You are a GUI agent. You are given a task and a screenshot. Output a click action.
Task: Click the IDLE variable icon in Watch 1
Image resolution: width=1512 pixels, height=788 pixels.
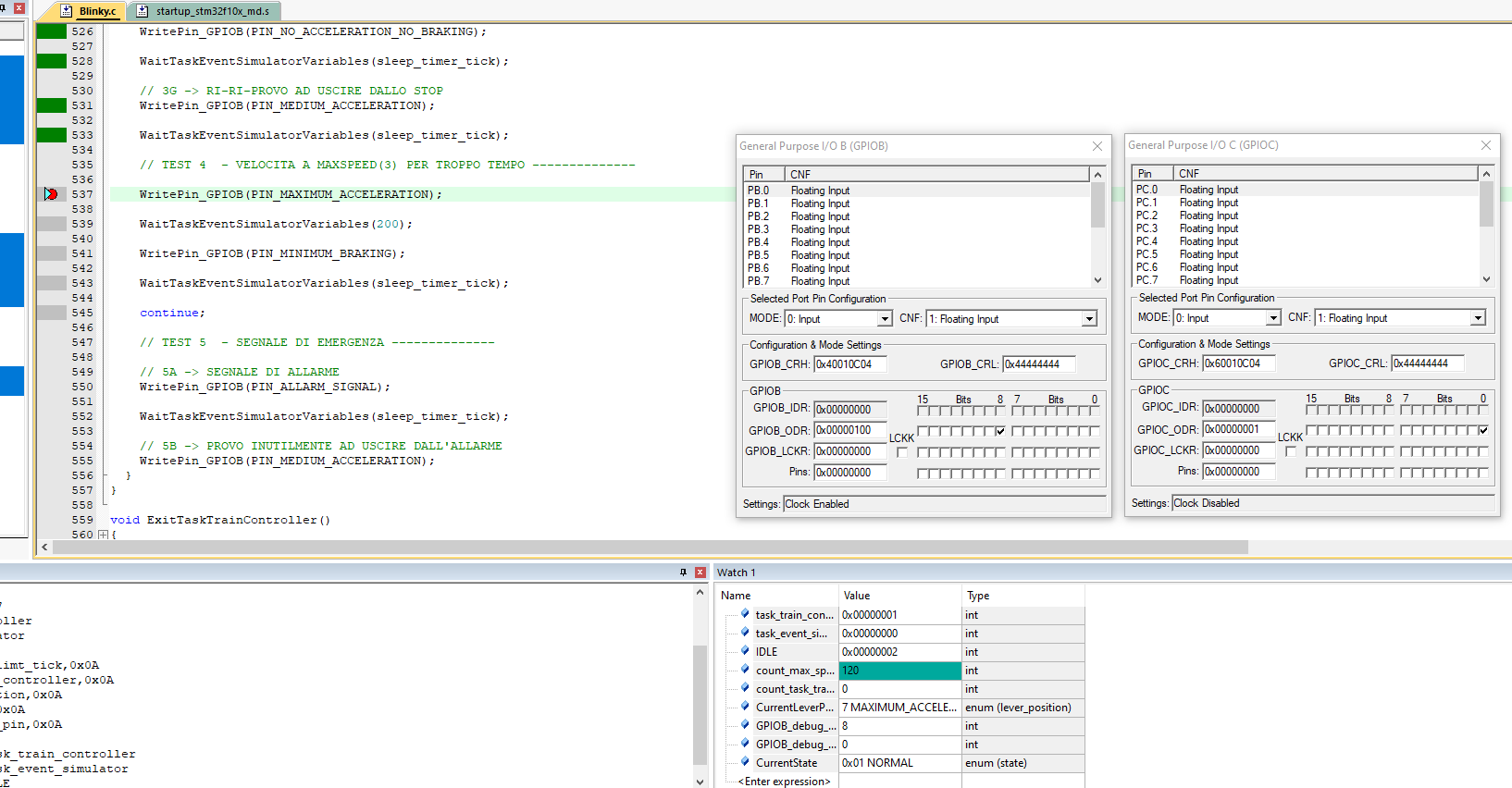click(745, 651)
